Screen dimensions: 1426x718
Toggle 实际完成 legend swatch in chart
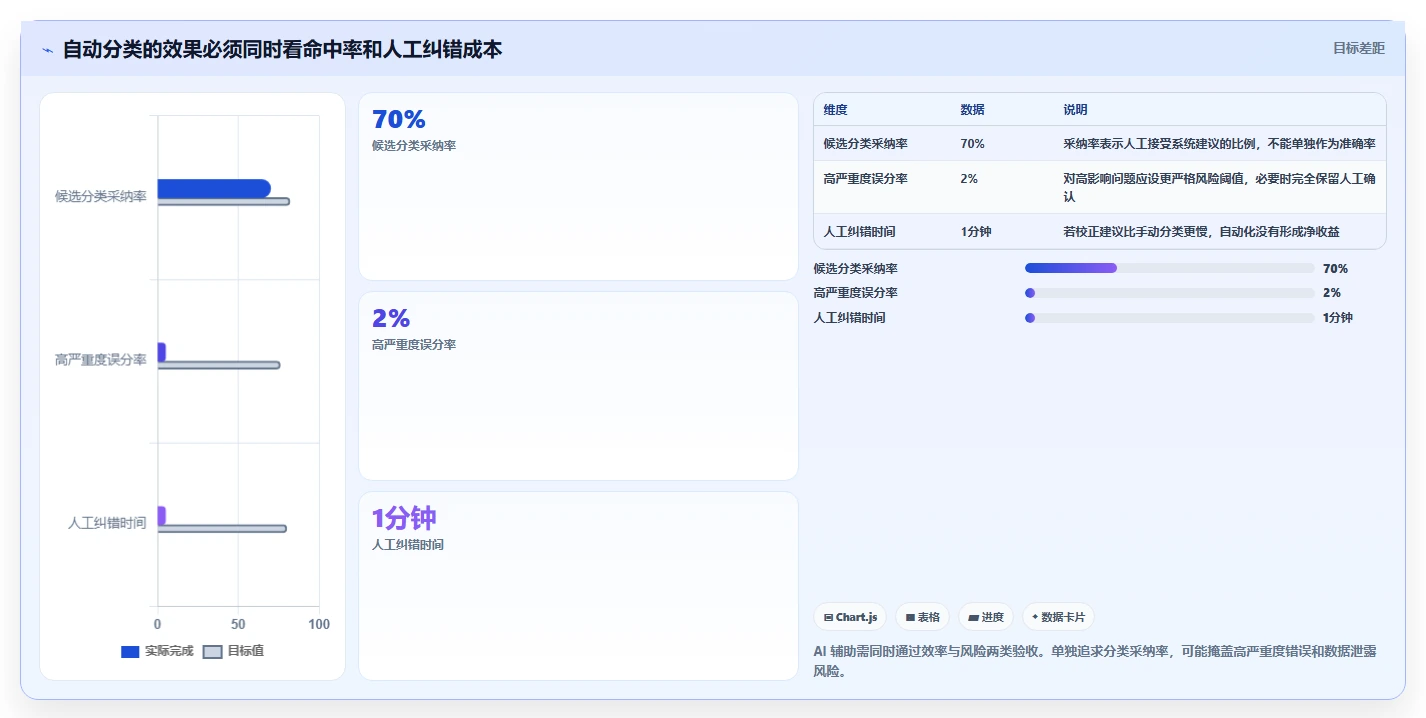click(x=130, y=651)
